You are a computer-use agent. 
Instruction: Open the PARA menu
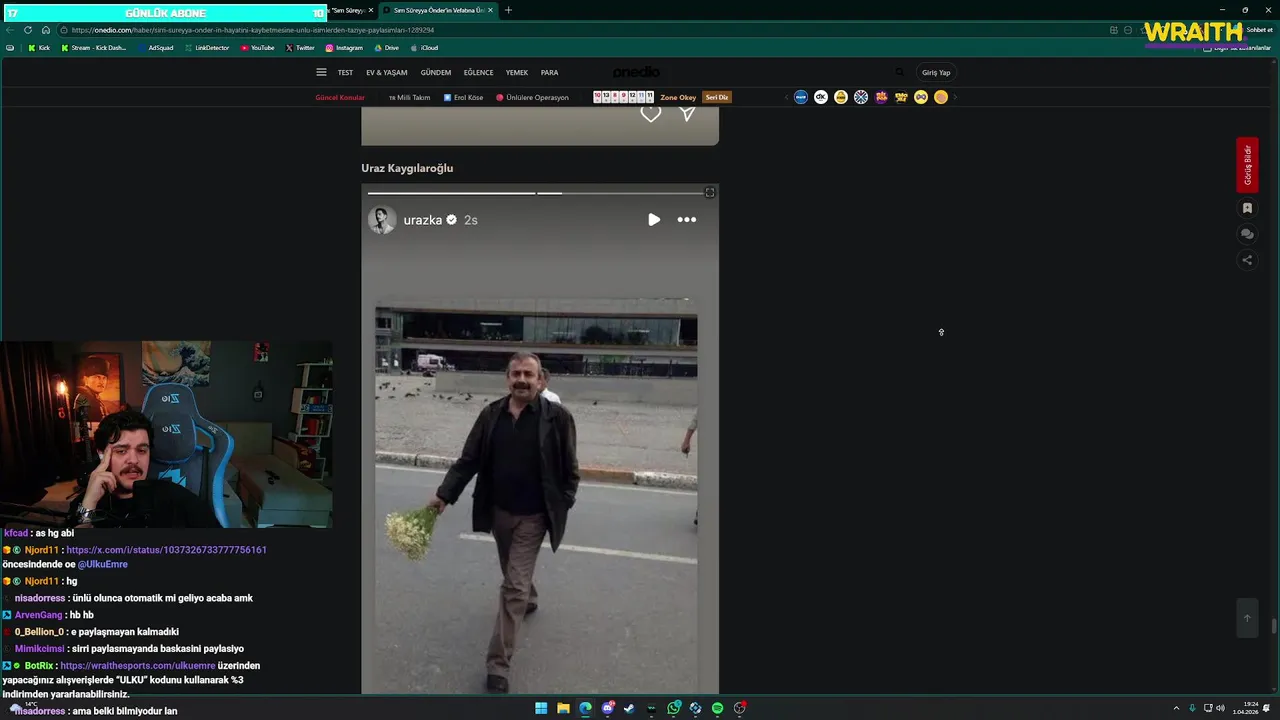(549, 72)
